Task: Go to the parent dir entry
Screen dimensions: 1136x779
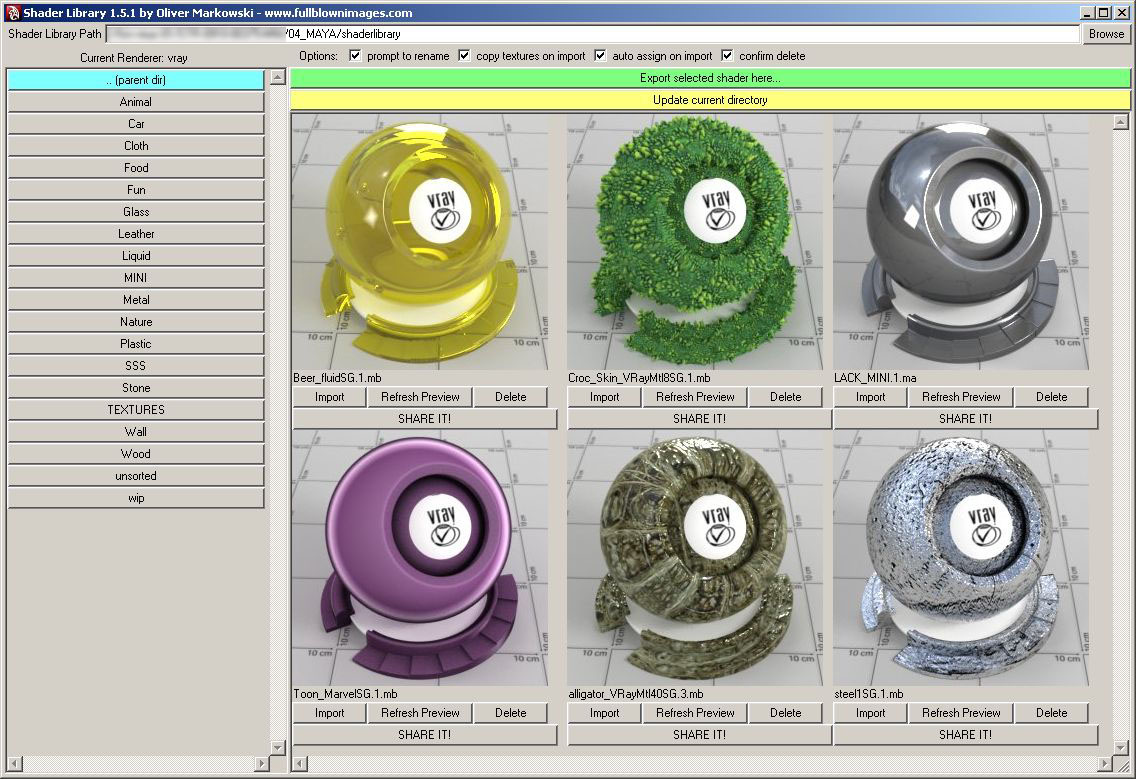Action: tap(135, 80)
